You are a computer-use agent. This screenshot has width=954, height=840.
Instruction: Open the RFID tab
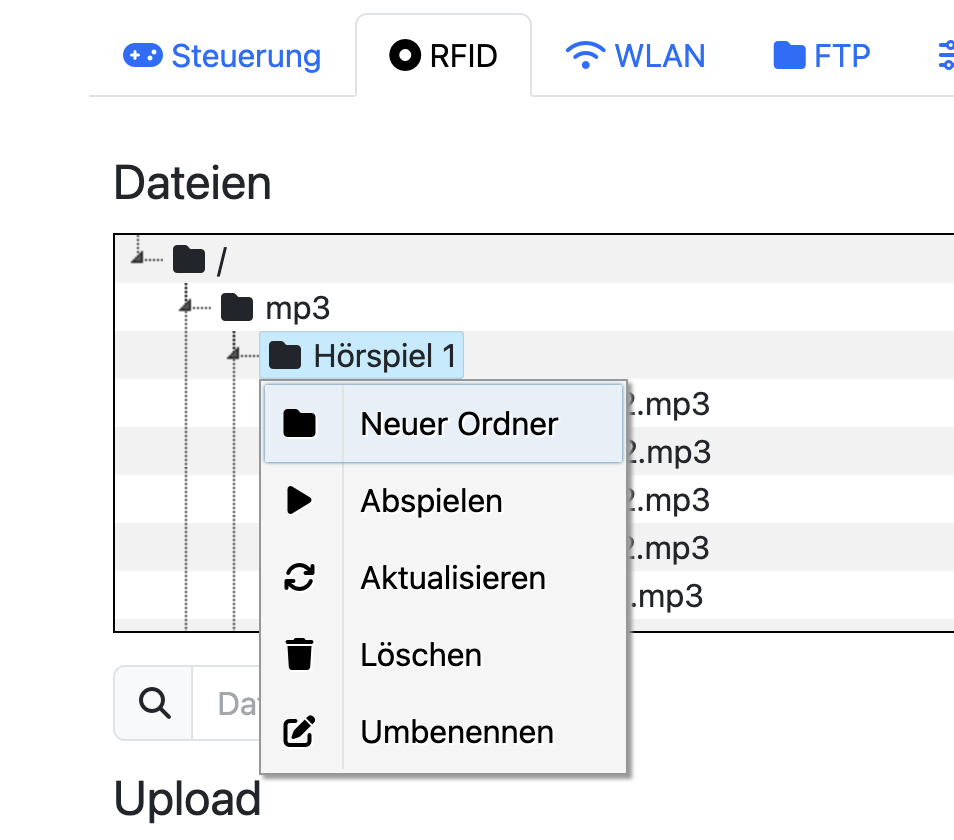(443, 56)
